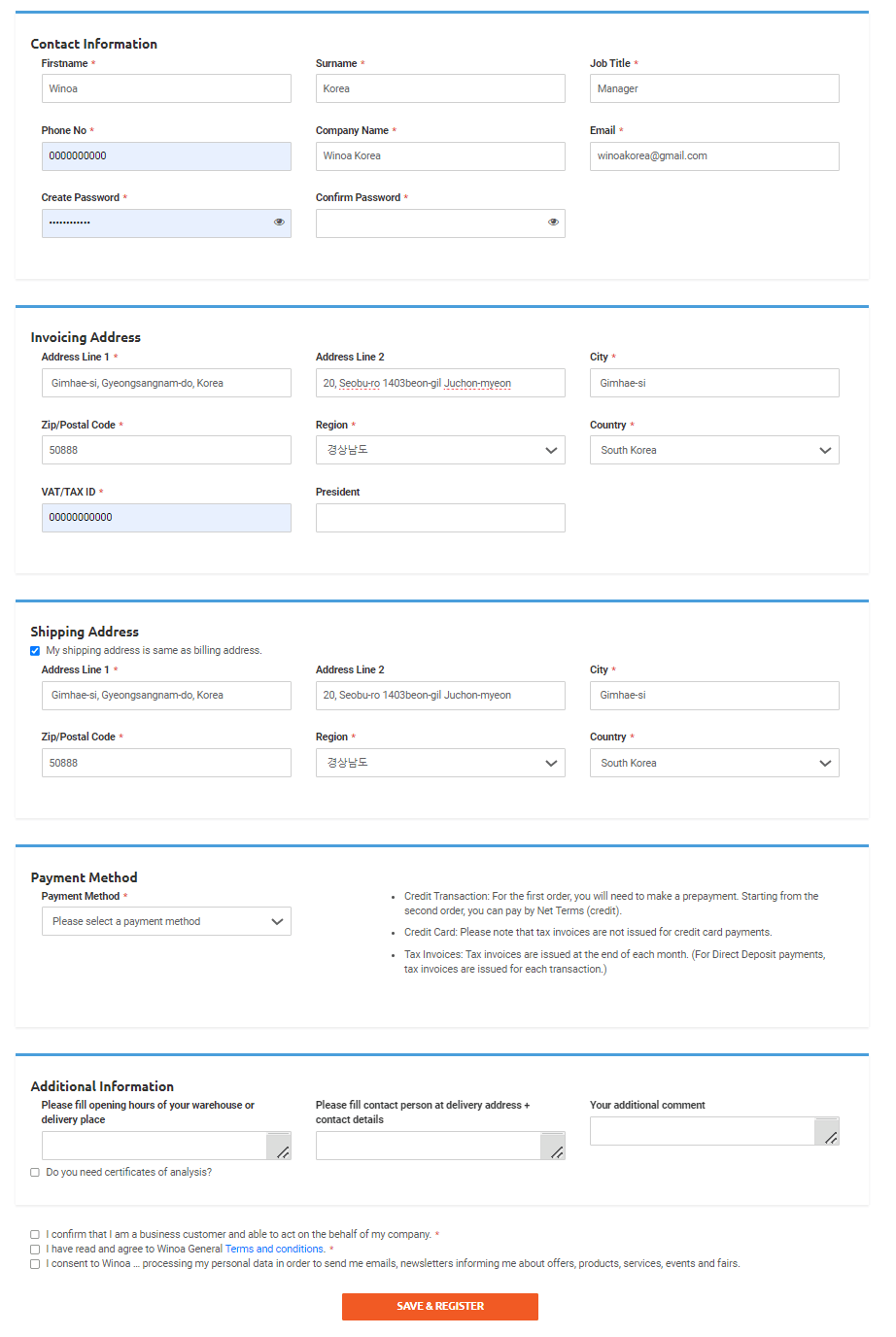Screen dimensions: 896x1337
Task: Confirm I am a business customer
Action: point(35,1235)
